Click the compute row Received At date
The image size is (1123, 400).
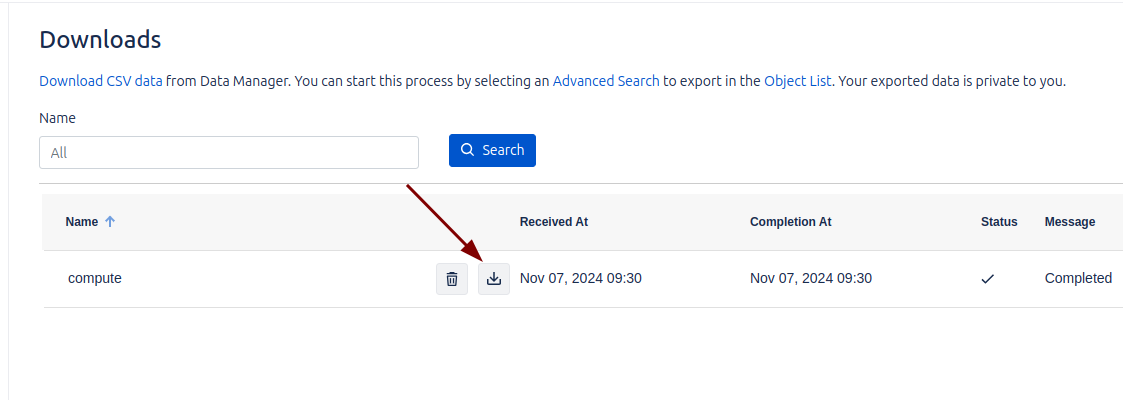pyautogui.click(x=581, y=279)
